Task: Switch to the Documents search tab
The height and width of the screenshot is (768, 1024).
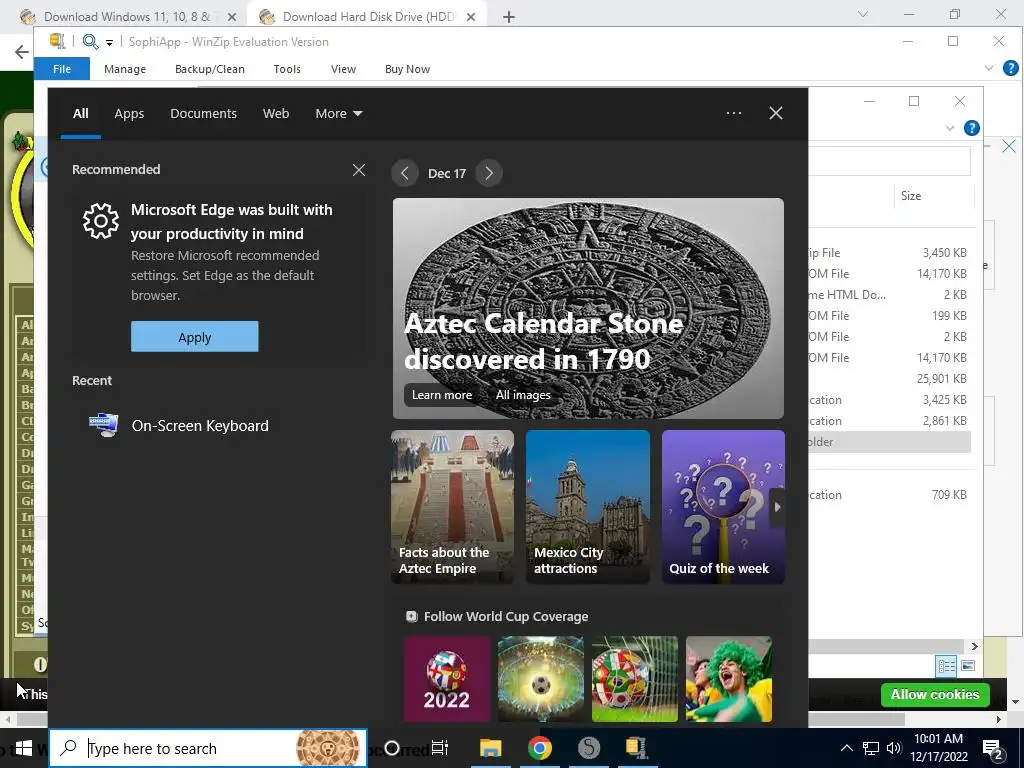Action: (203, 114)
